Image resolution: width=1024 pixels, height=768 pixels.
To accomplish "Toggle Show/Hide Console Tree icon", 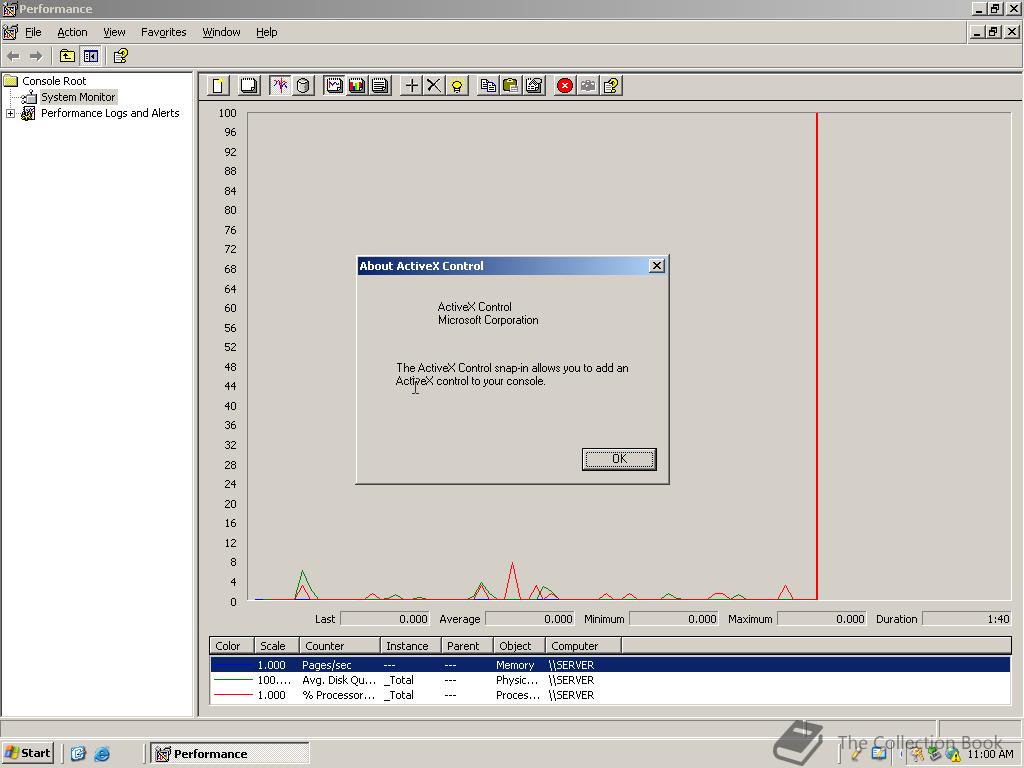I will 90,56.
